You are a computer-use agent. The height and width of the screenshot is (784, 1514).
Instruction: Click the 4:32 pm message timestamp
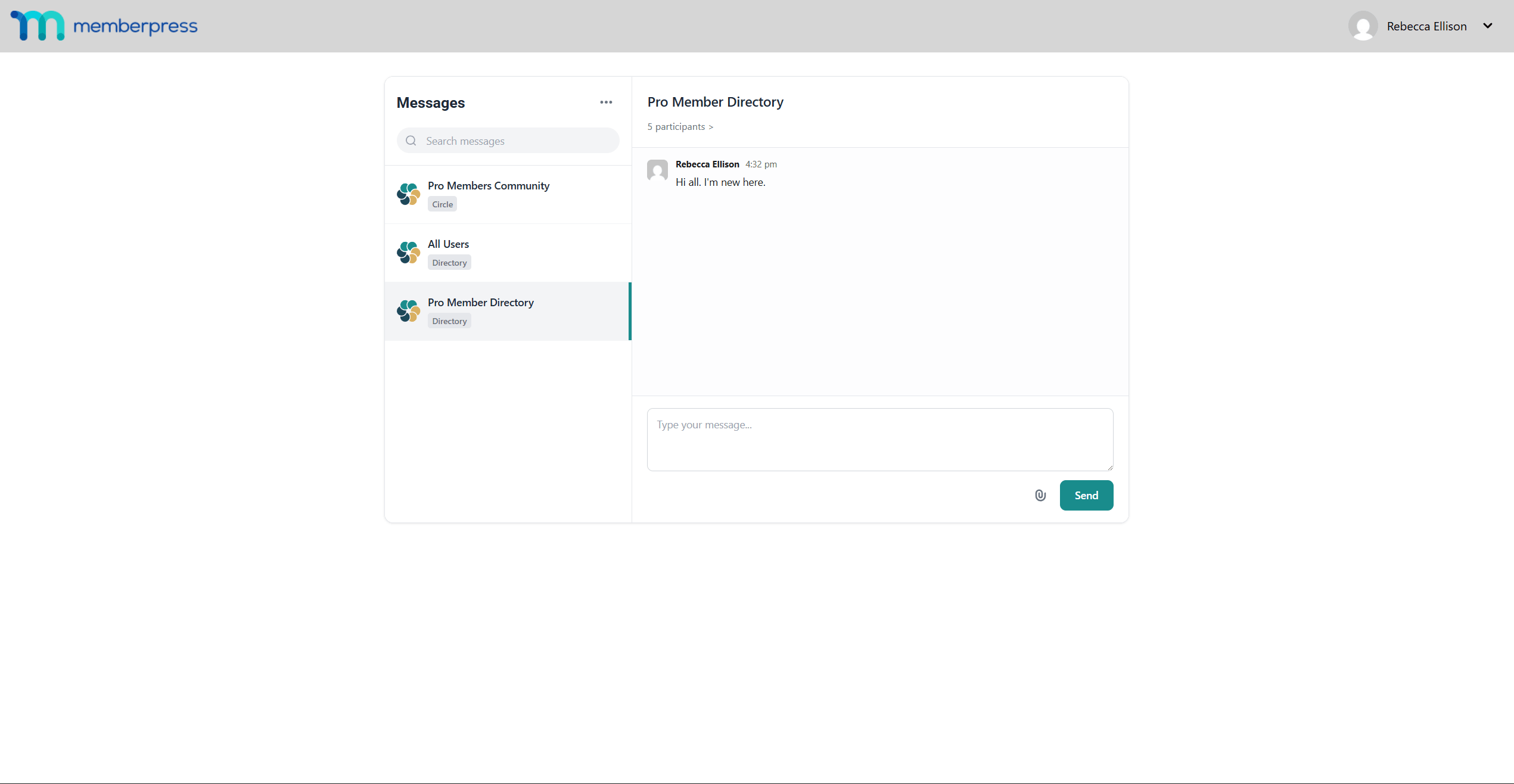[x=761, y=164]
